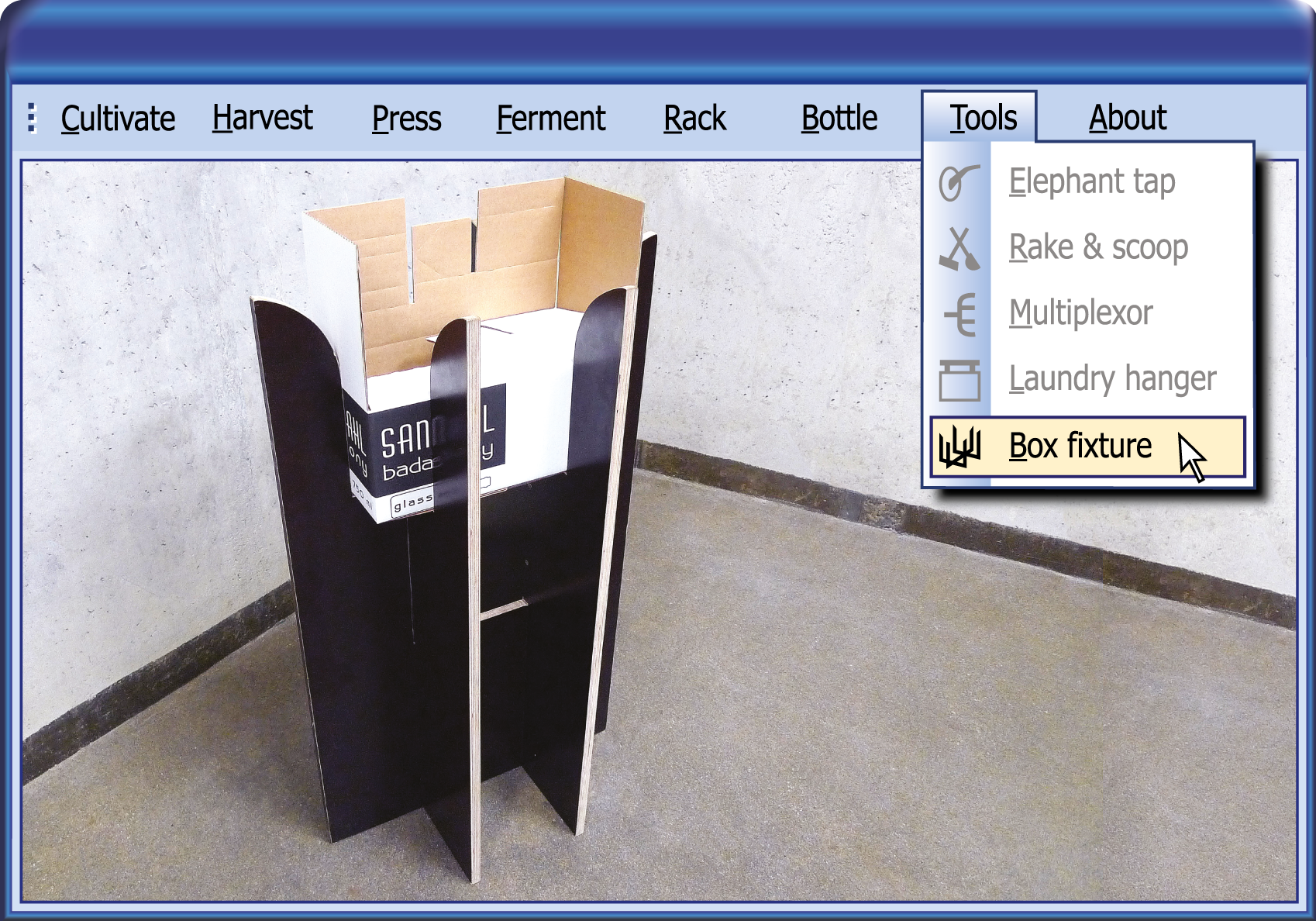Click the Rake & scoop icon
Viewport: 1316px width, 921px height.
[x=959, y=249]
